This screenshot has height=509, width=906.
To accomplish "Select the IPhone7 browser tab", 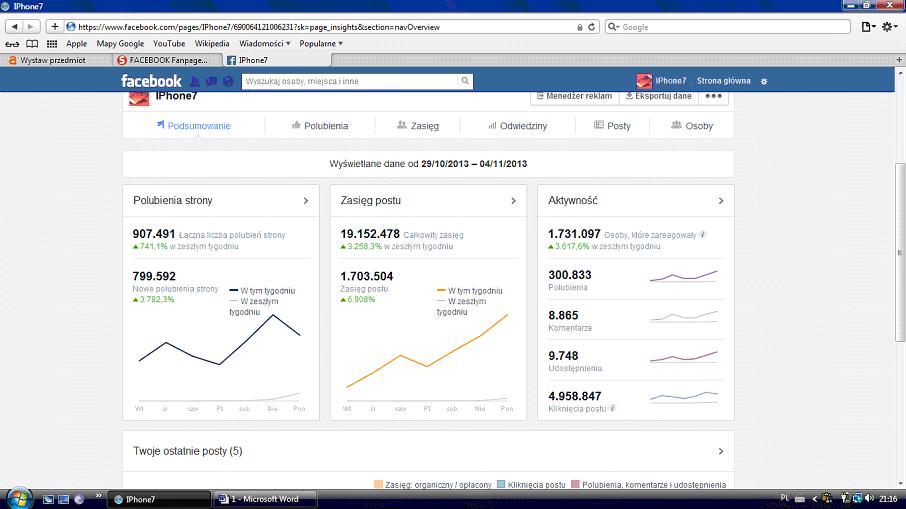I will click(x=277, y=60).
